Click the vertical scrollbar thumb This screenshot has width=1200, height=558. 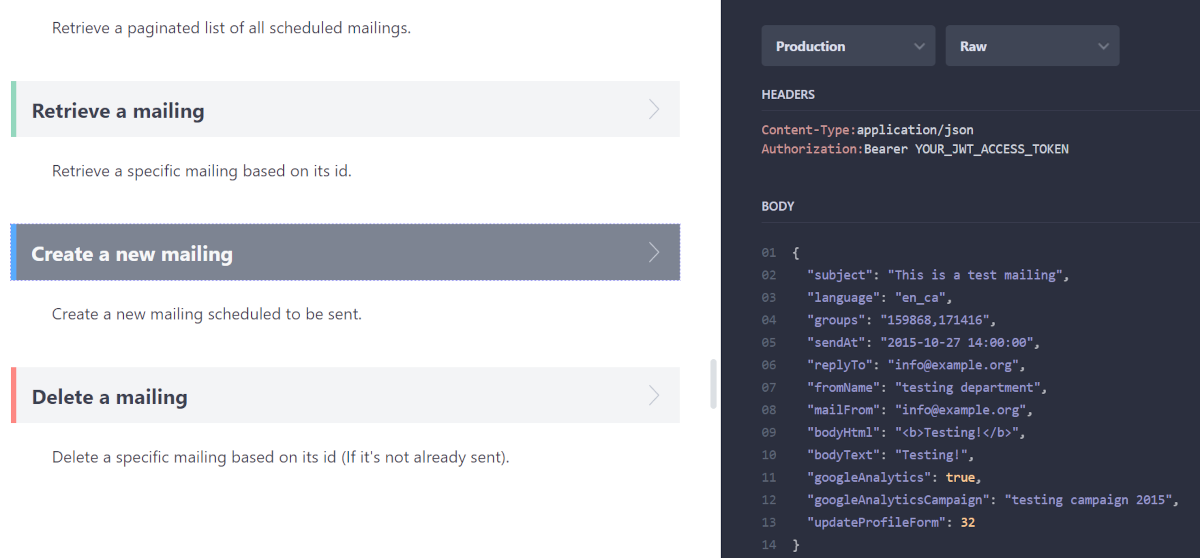click(713, 383)
